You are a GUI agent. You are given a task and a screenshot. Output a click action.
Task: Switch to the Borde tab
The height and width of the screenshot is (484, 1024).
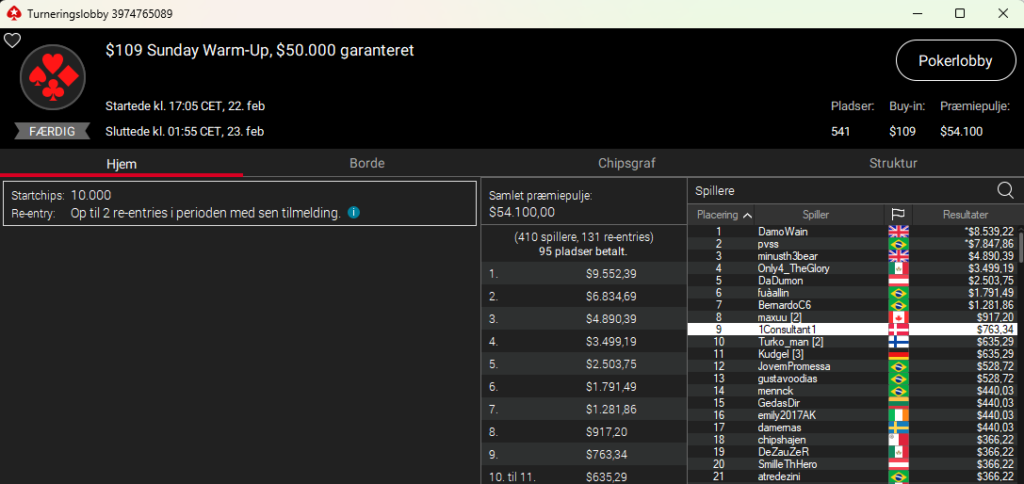(x=367, y=163)
